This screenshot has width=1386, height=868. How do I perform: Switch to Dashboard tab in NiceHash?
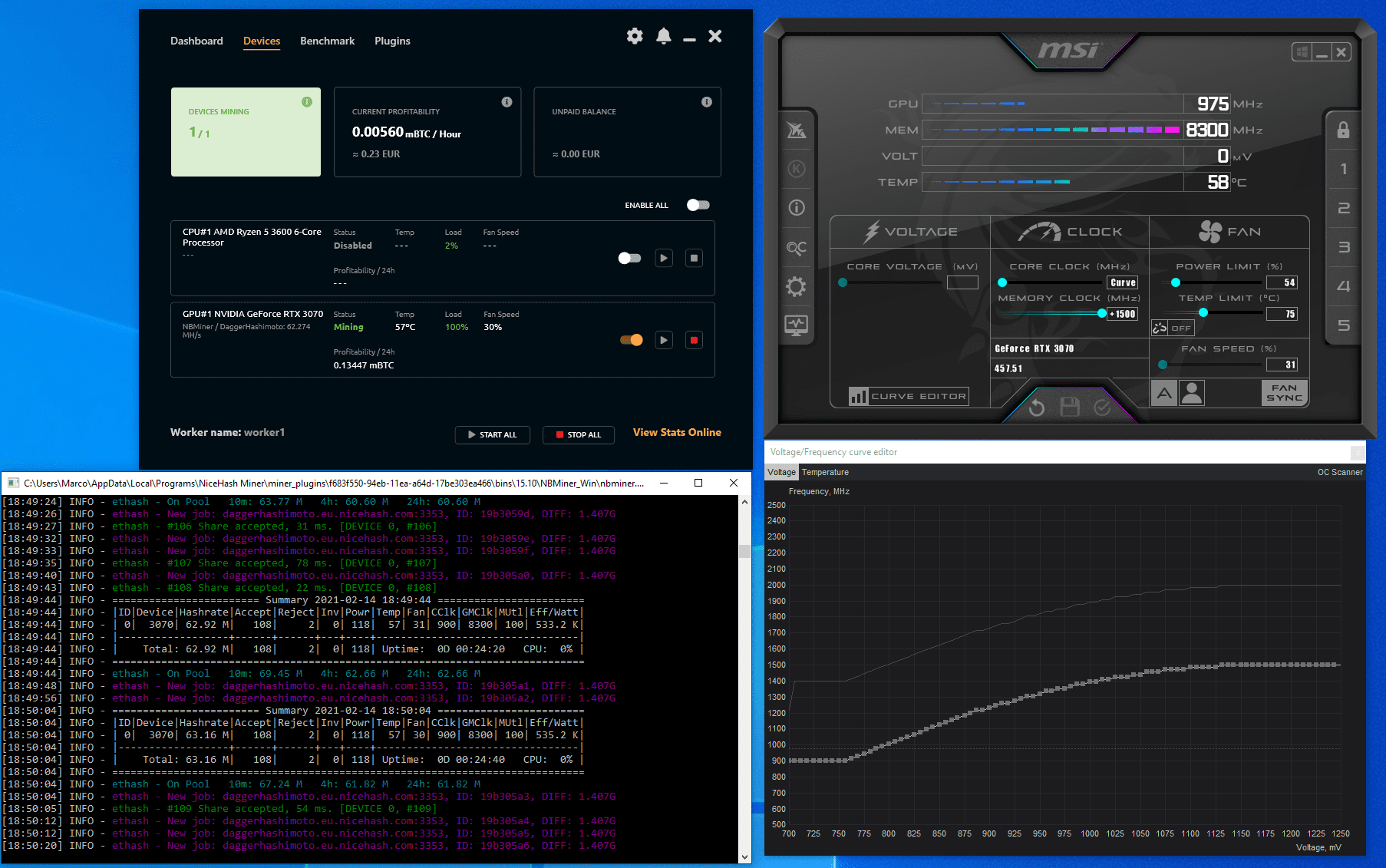196,41
